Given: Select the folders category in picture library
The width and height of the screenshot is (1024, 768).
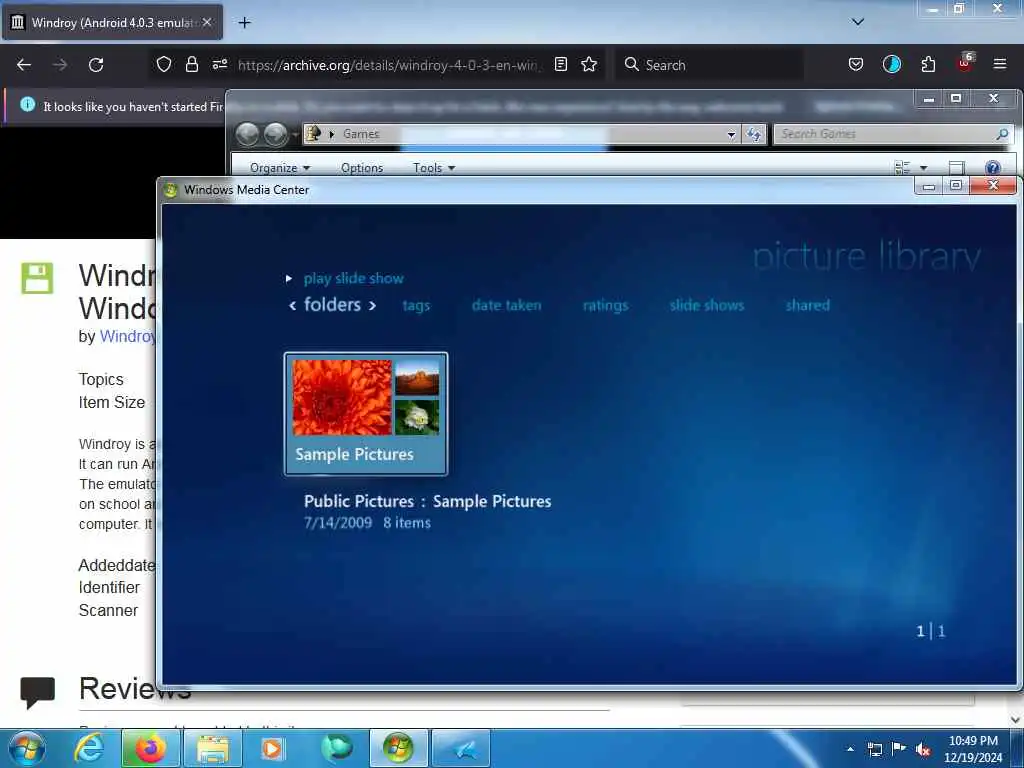Looking at the screenshot, I should [x=332, y=304].
